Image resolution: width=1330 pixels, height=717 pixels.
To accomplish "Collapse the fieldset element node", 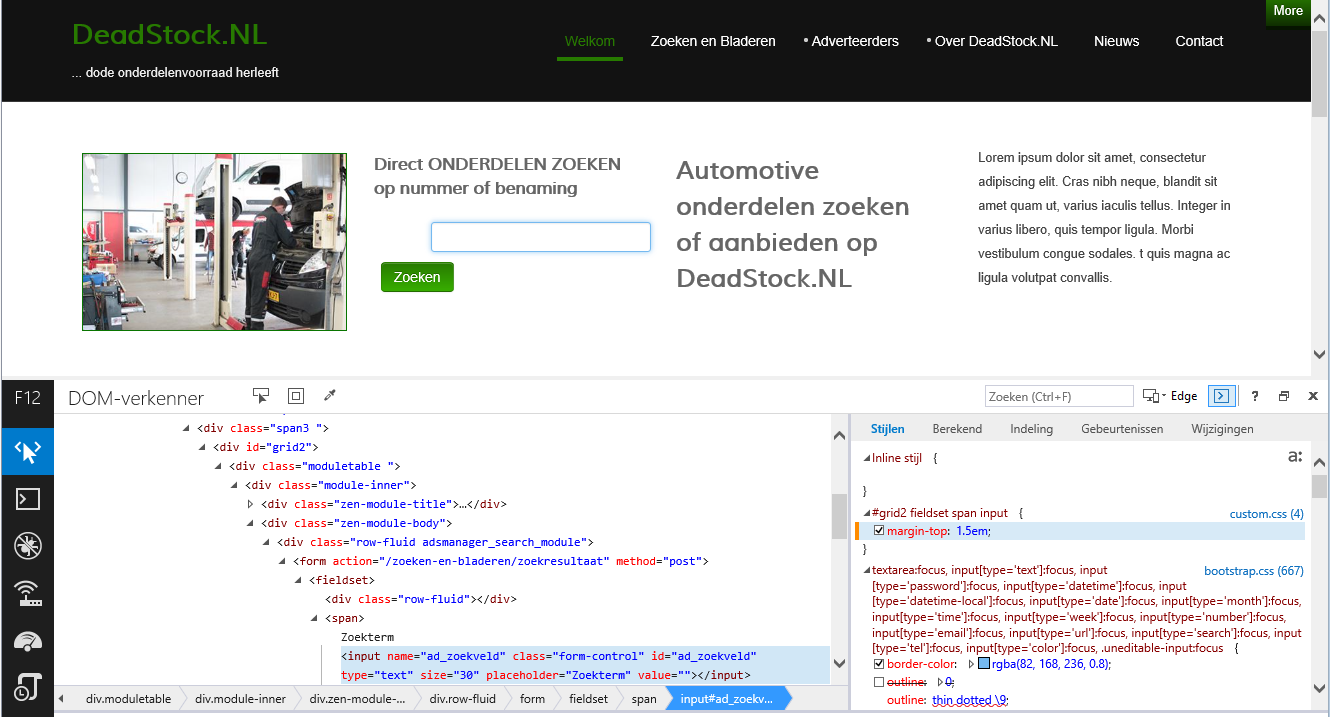I will pos(298,580).
